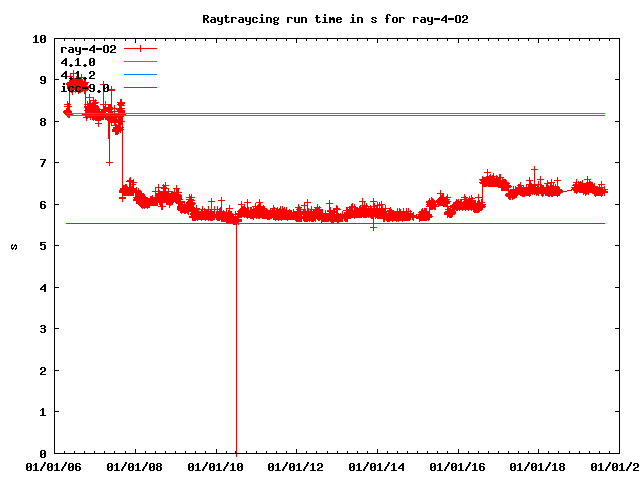The width and height of the screenshot is (640, 480).
Task: Click the 01/01/08 x-axis date
Action: pos(135,467)
